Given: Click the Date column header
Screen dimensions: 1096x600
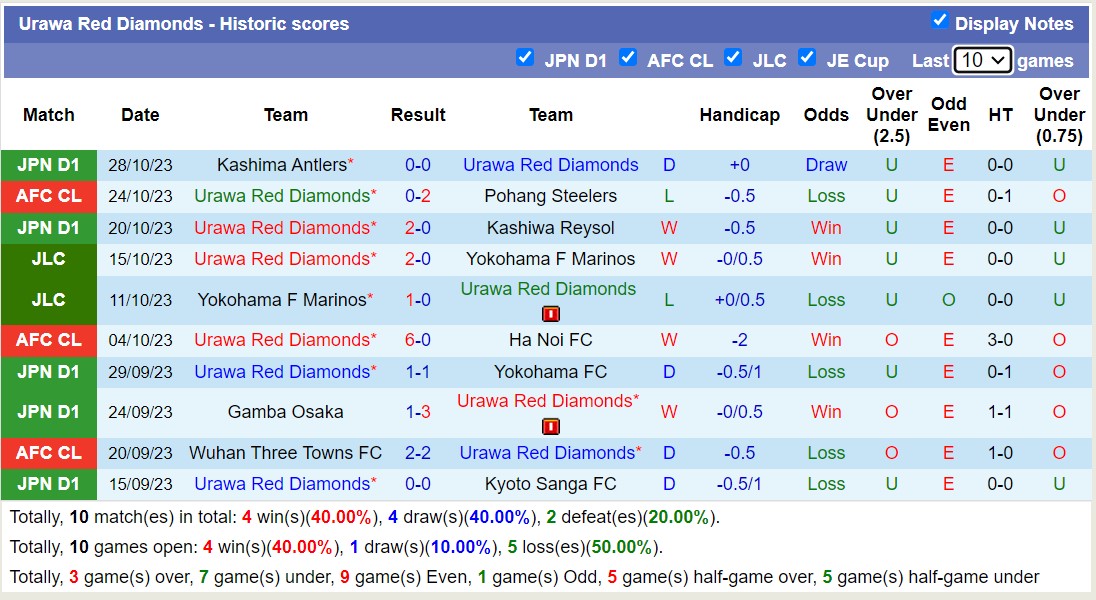Looking at the screenshot, I should click(x=140, y=114).
